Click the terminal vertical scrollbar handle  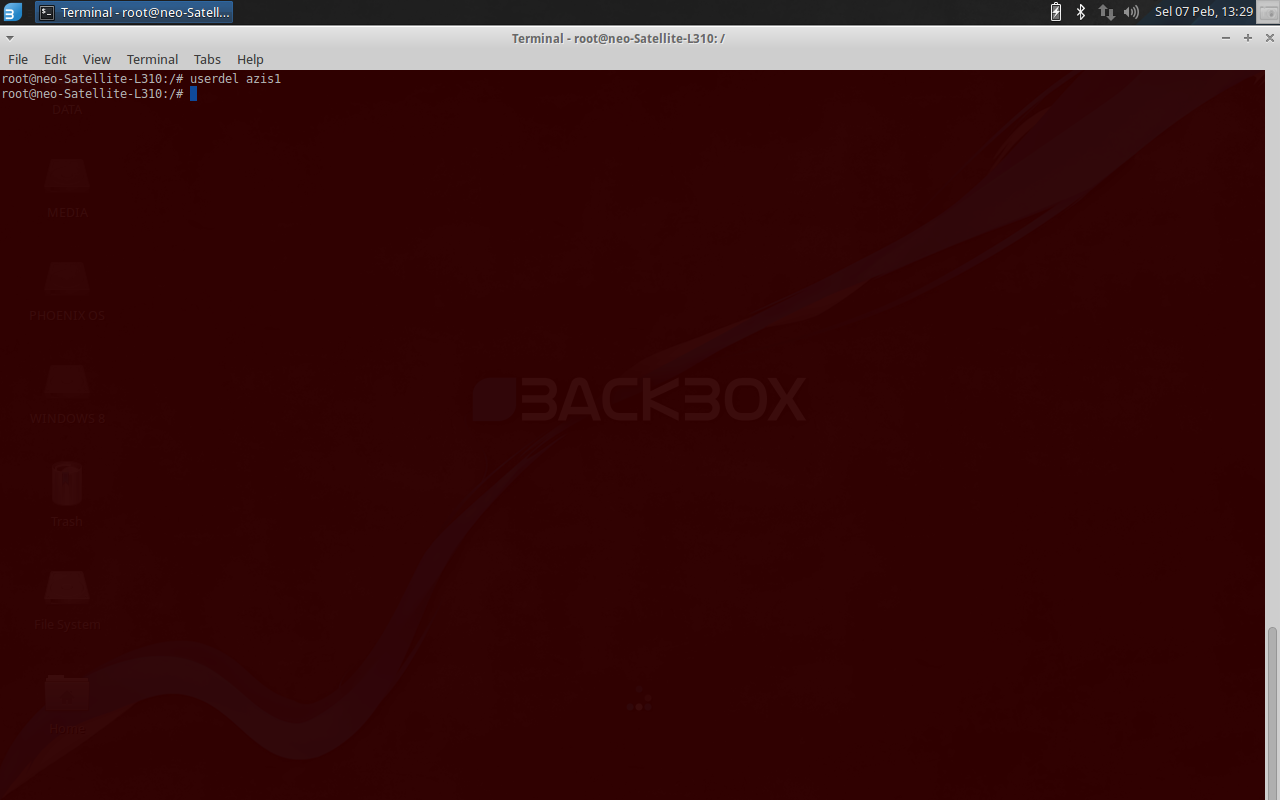(1272, 711)
